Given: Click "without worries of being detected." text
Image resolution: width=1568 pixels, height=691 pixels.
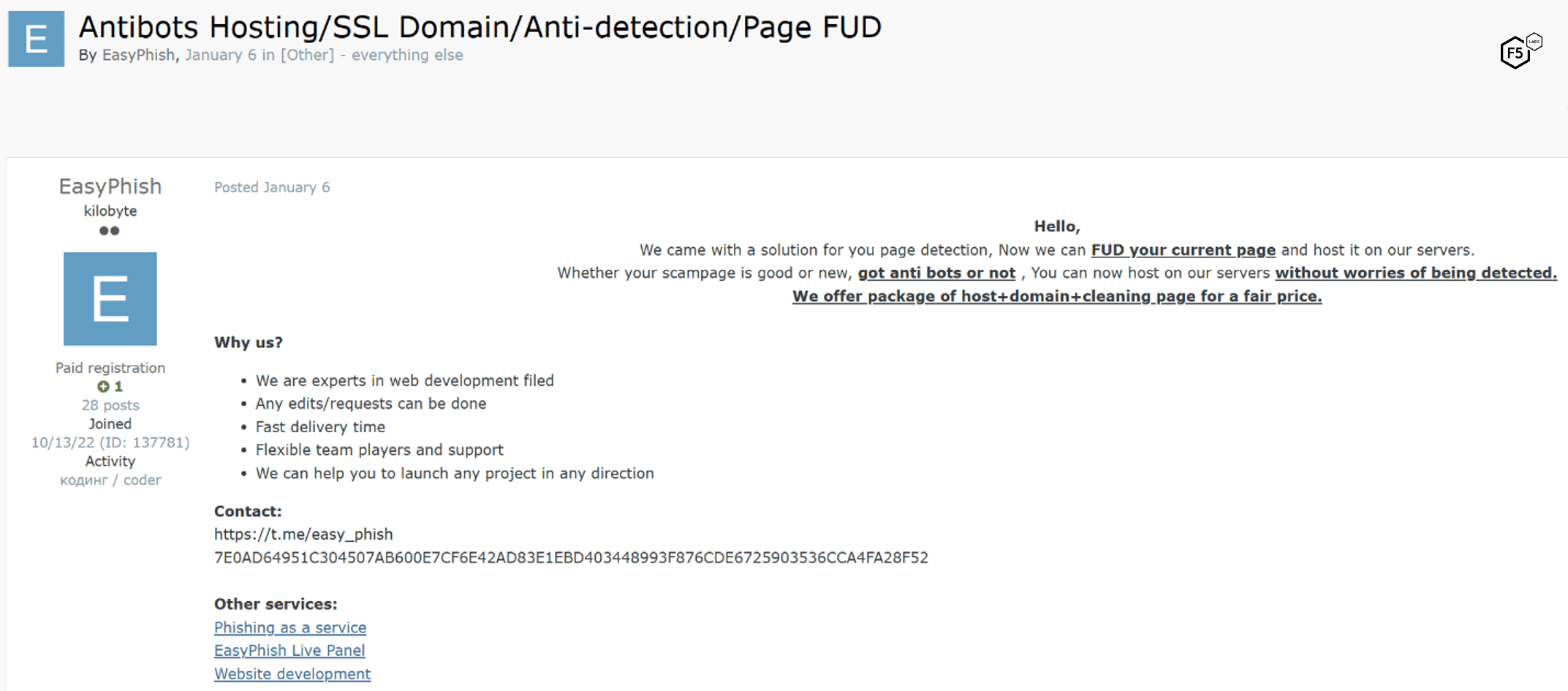Looking at the screenshot, I should 1415,273.
